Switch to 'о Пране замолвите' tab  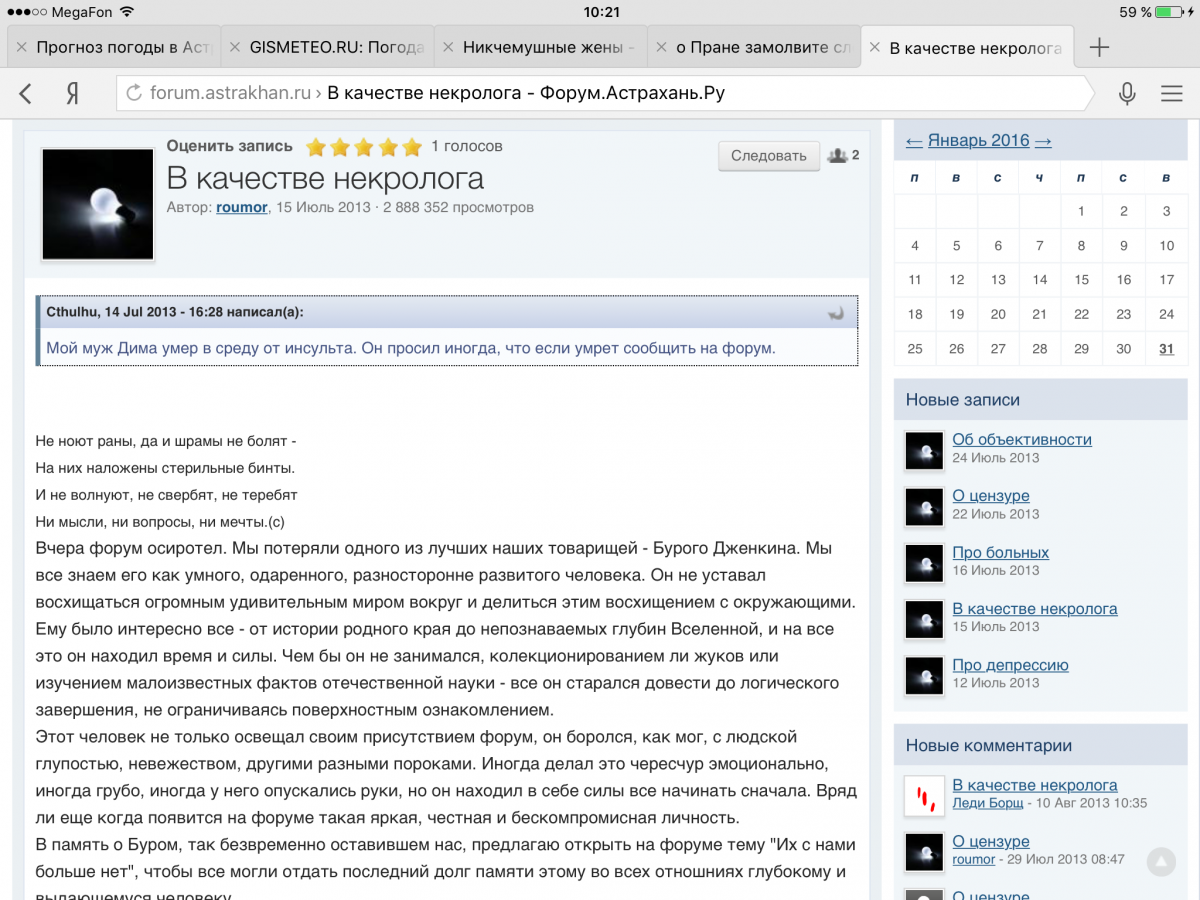(754, 47)
